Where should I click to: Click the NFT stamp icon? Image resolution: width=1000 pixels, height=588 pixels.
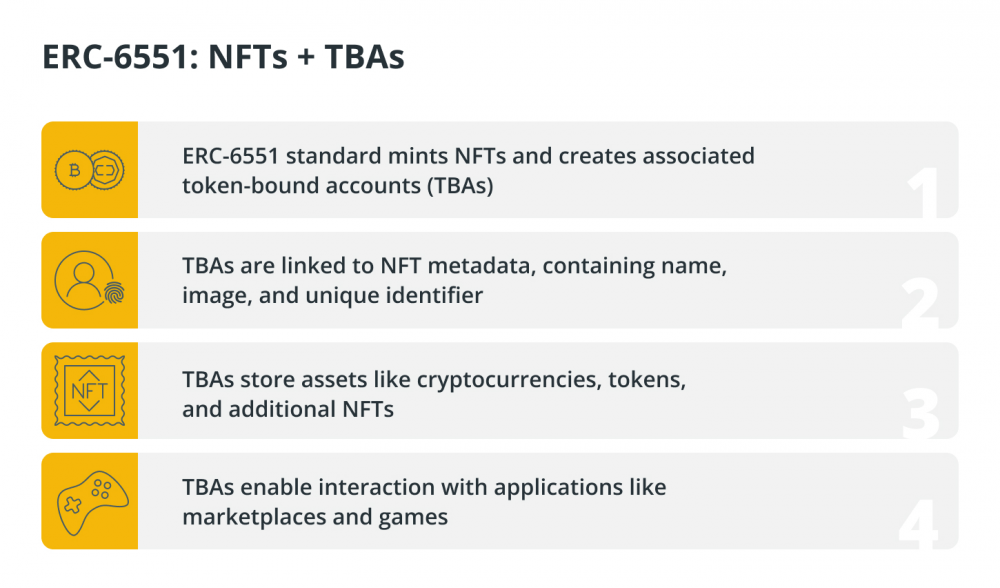coord(90,390)
